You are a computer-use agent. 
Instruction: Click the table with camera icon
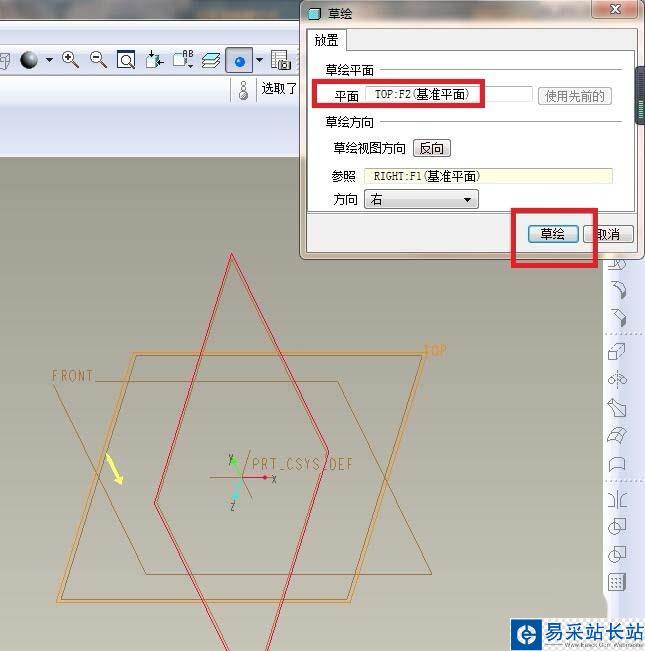click(281, 60)
